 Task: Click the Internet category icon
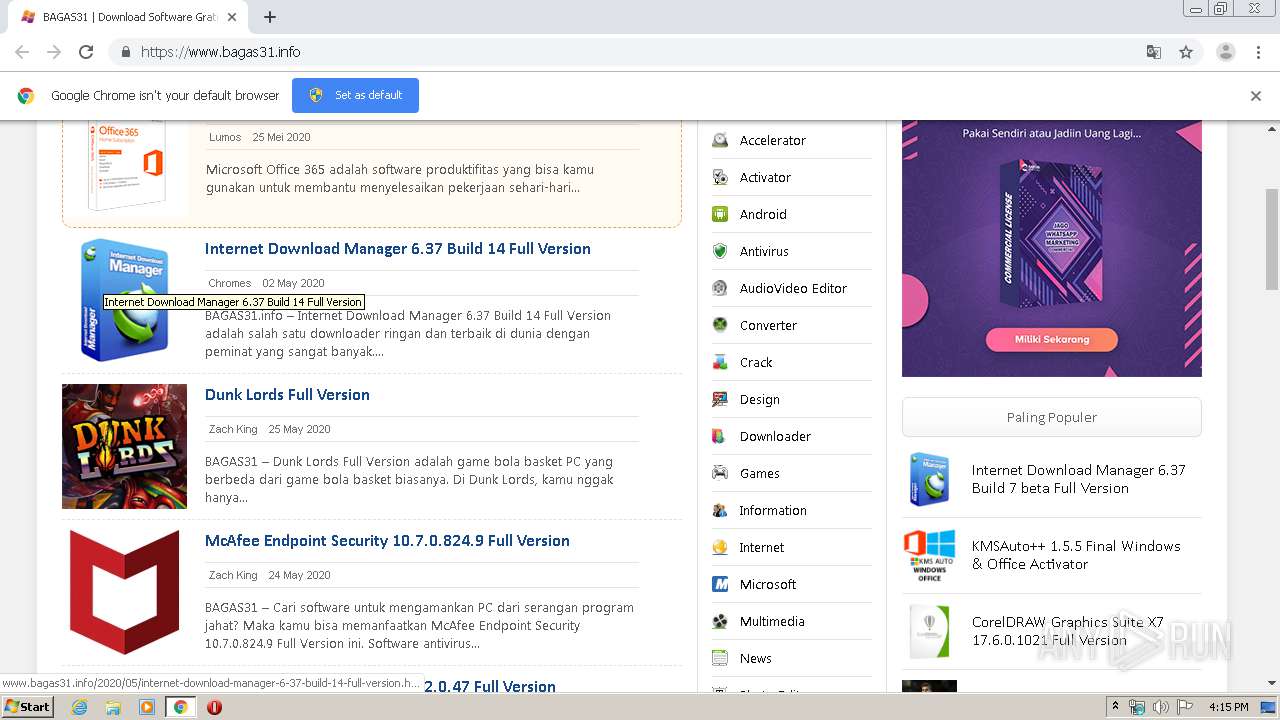tap(720, 548)
